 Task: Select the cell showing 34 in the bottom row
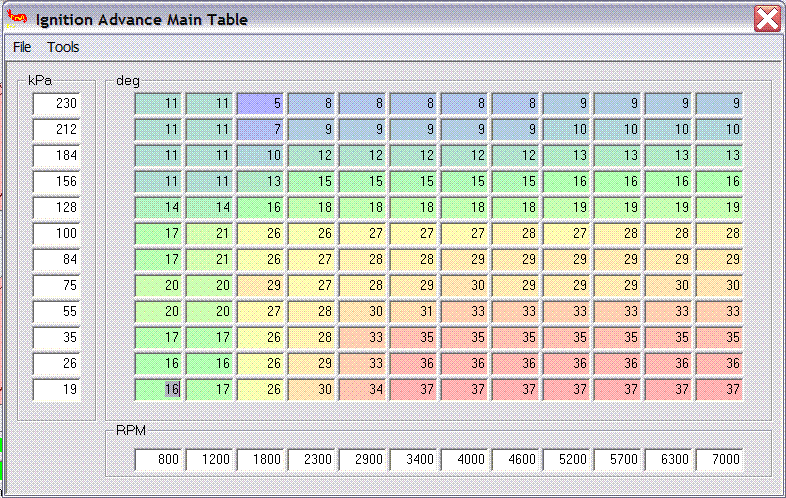tap(363, 389)
